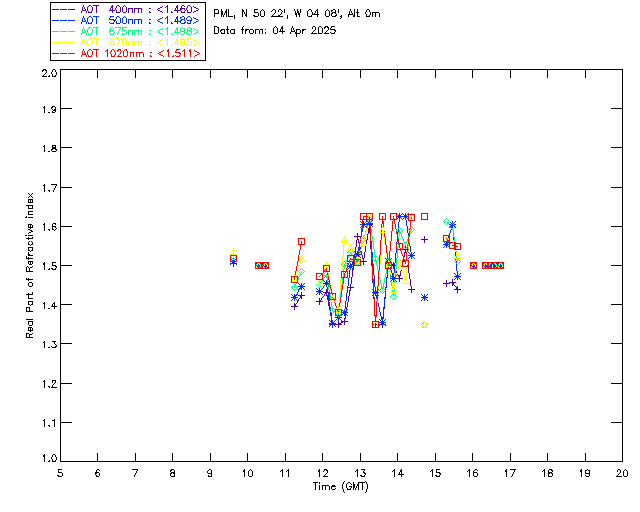Click the 18 x-axis tick label
This screenshot has width=640, height=512.
coord(547,473)
